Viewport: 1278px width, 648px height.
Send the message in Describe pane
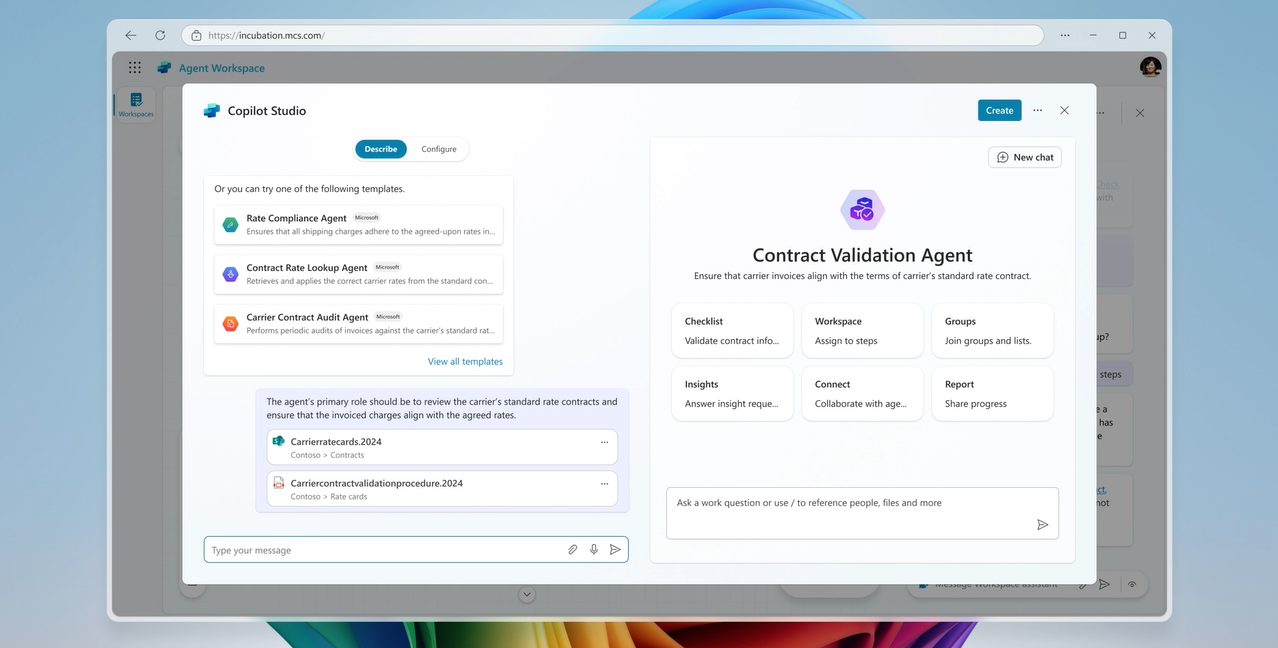(x=615, y=549)
